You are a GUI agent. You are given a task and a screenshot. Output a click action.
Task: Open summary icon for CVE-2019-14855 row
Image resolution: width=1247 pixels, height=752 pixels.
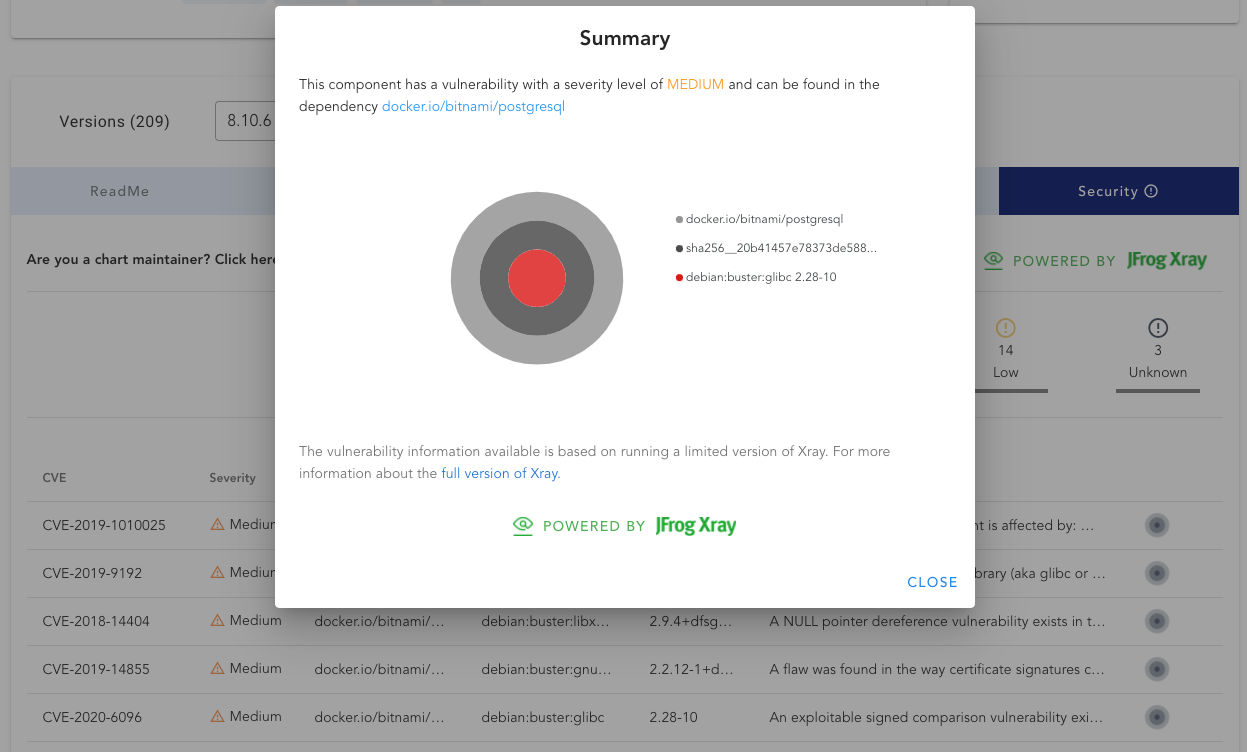(x=1157, y=668)
